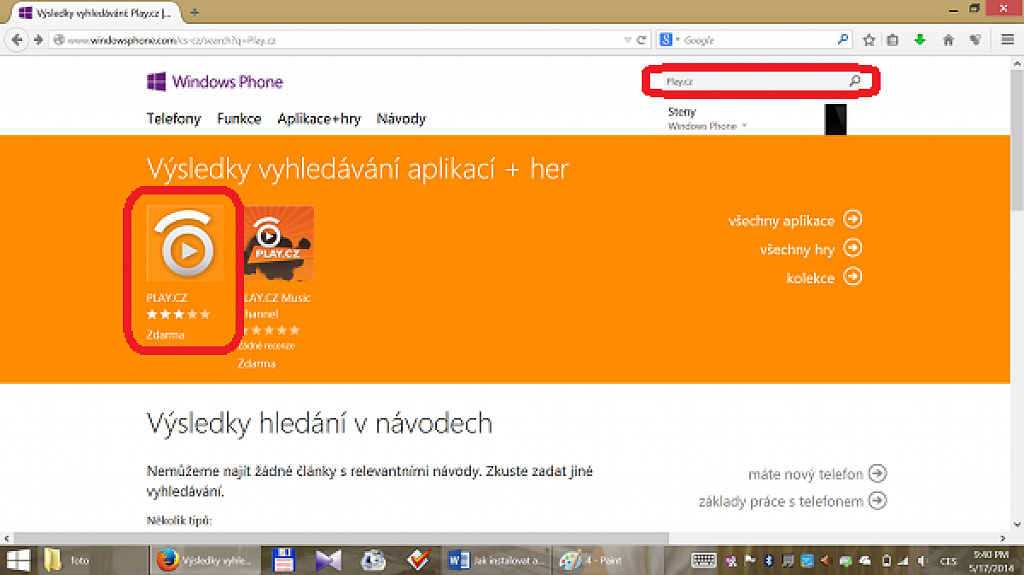Open the Telefony menu

pos(174,118)
